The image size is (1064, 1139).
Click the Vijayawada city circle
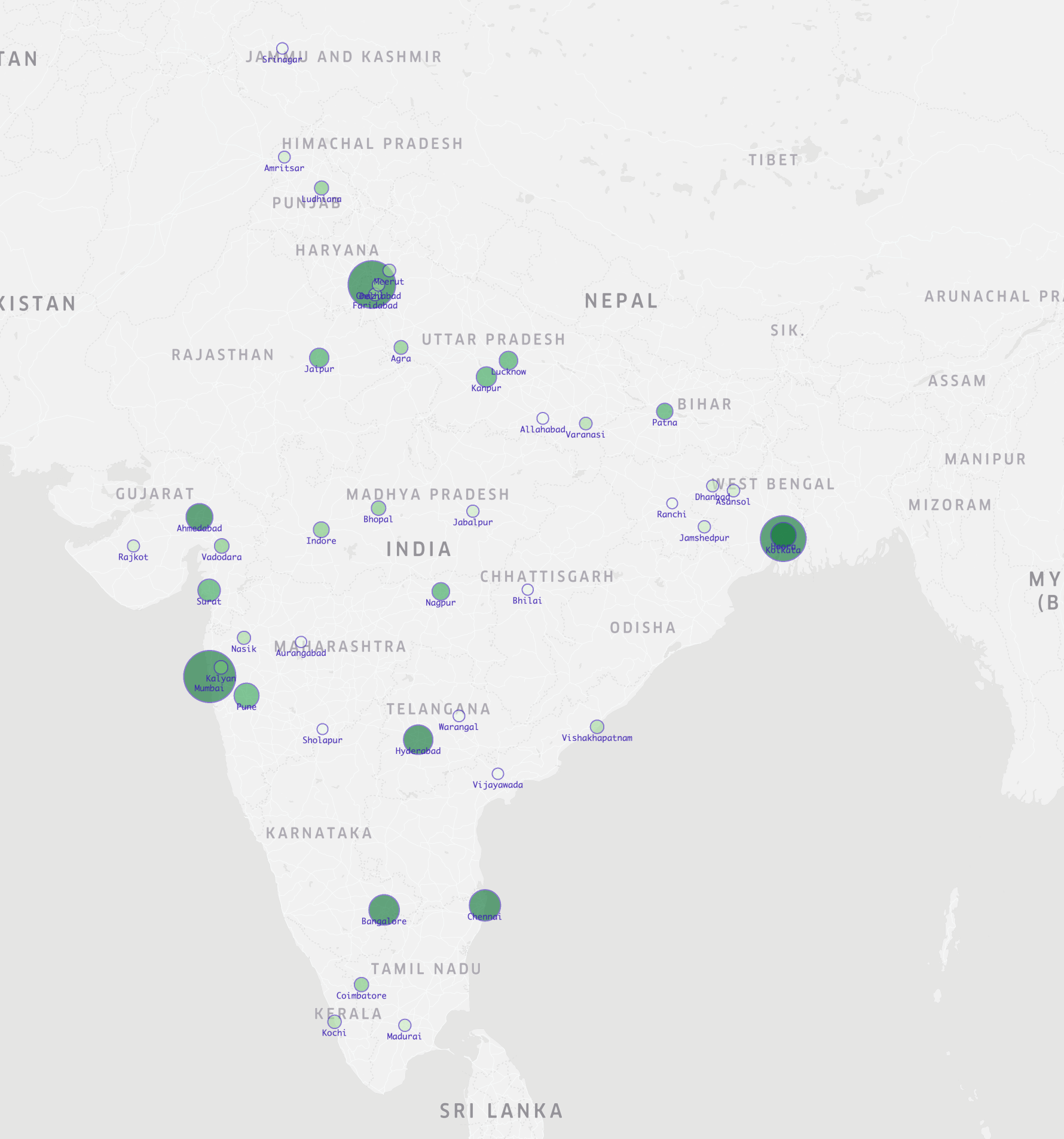coord(498,774)
